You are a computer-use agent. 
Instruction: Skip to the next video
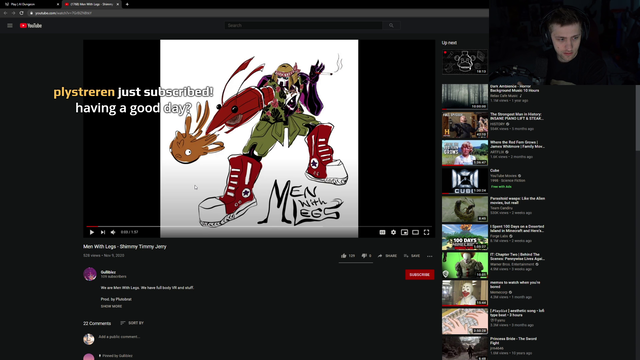coord(103,232)
